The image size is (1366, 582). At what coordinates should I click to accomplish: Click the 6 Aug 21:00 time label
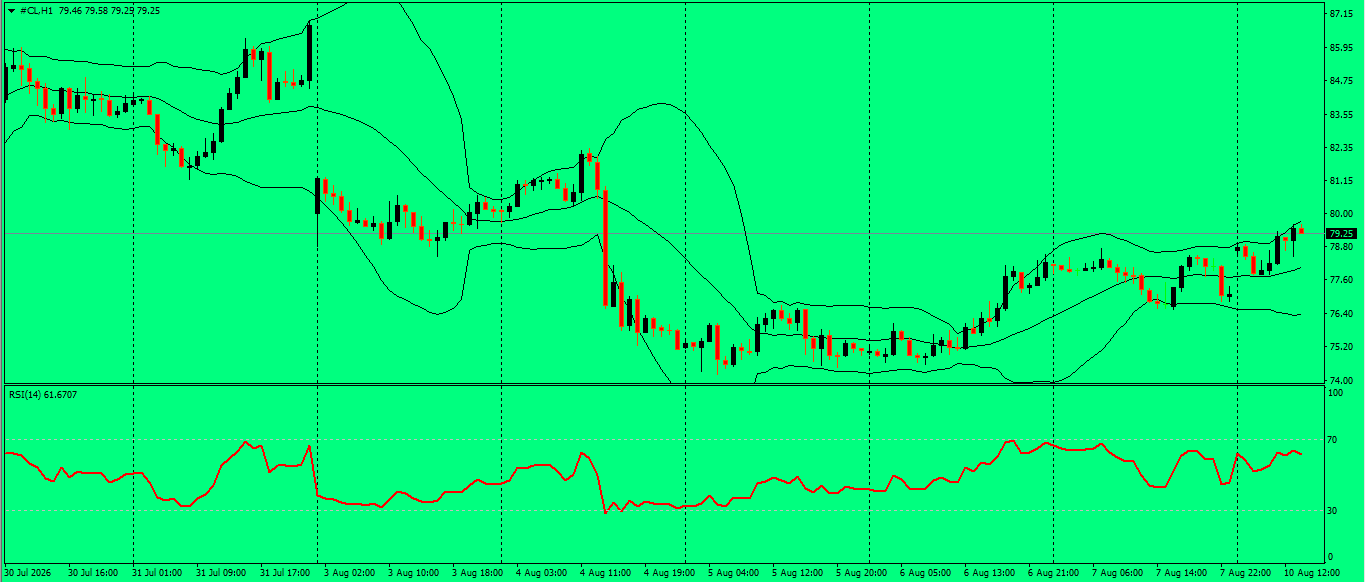tap(1055, 573)
